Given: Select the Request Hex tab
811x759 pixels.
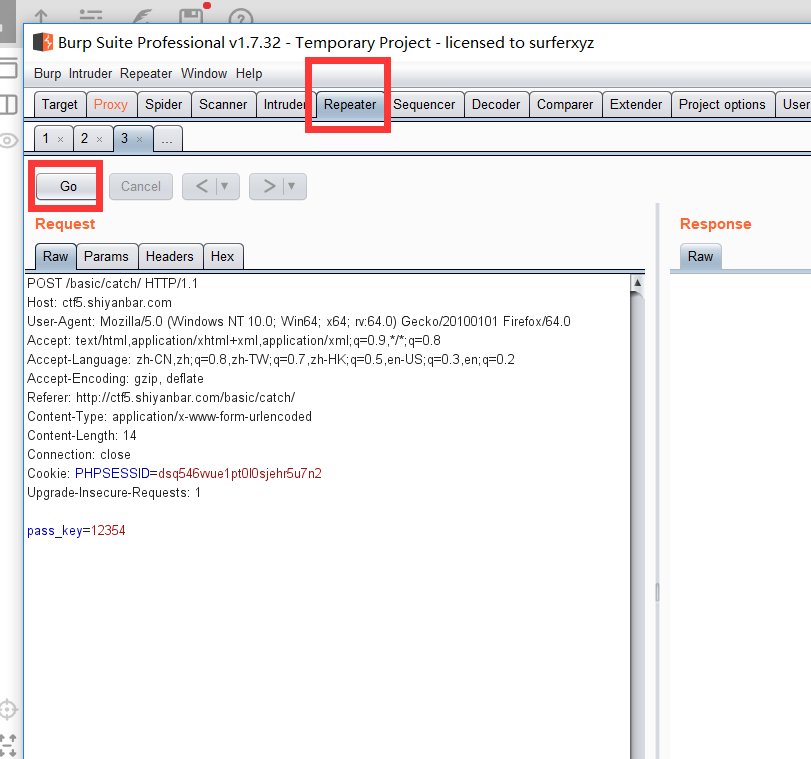Looking at the screenshot, I should [x=222, y=257].
